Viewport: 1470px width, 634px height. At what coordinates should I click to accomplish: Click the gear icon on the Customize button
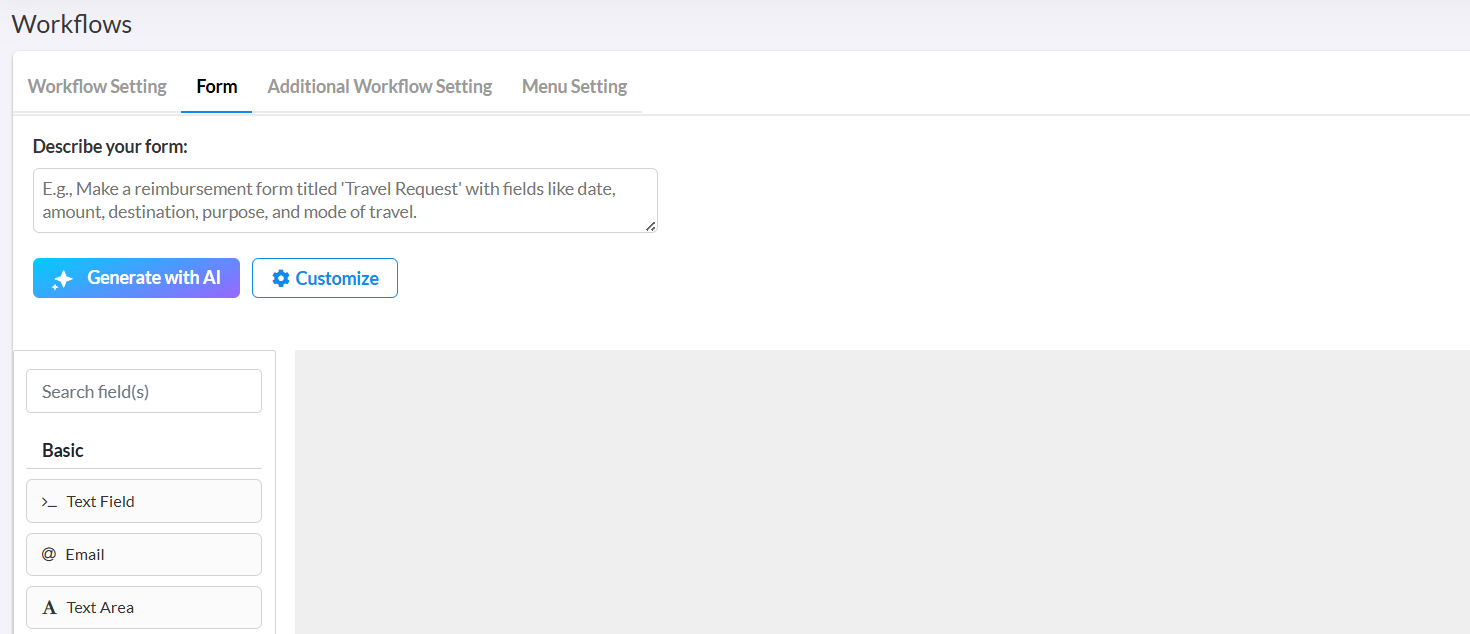click(x=281, y=279)
